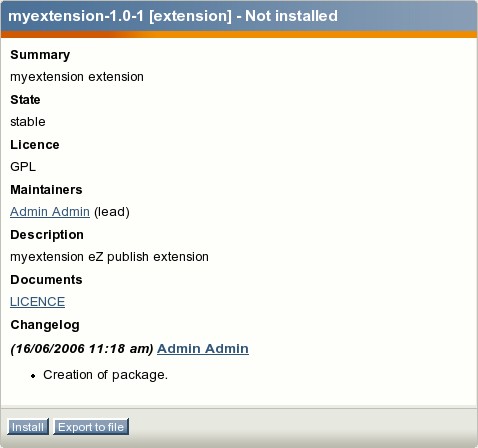Viewport: 478px width, 448px height.
Task: Open Admin Admin link in the Changelog entry
Action: pyautogui.click(x=203, y=349)
